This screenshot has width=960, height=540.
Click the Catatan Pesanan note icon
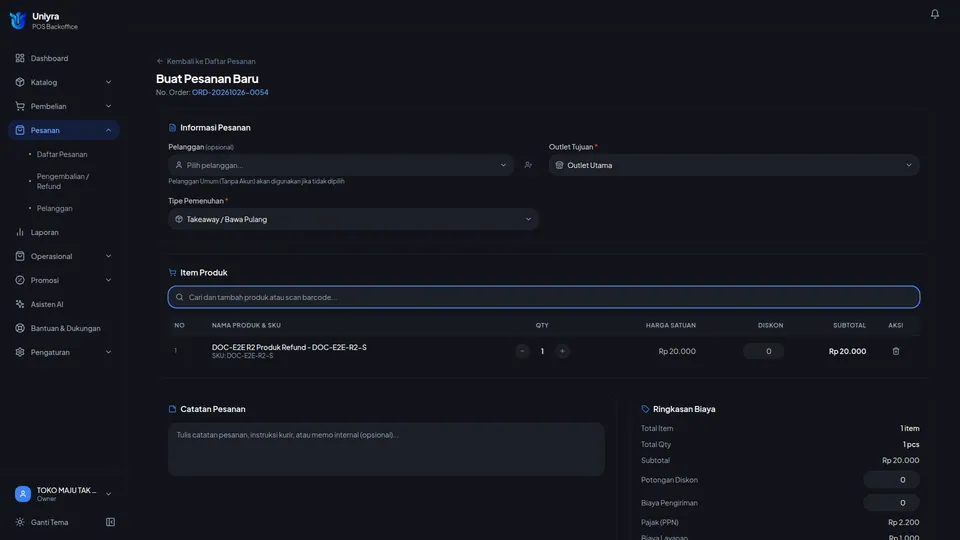172,409
